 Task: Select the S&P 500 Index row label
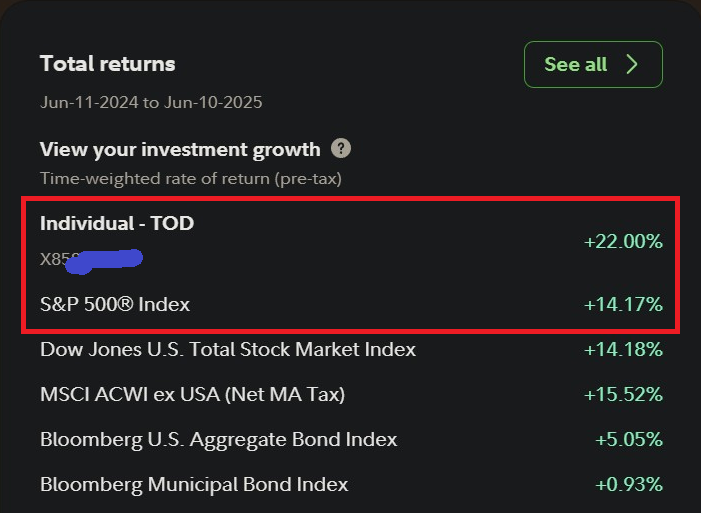115,304
